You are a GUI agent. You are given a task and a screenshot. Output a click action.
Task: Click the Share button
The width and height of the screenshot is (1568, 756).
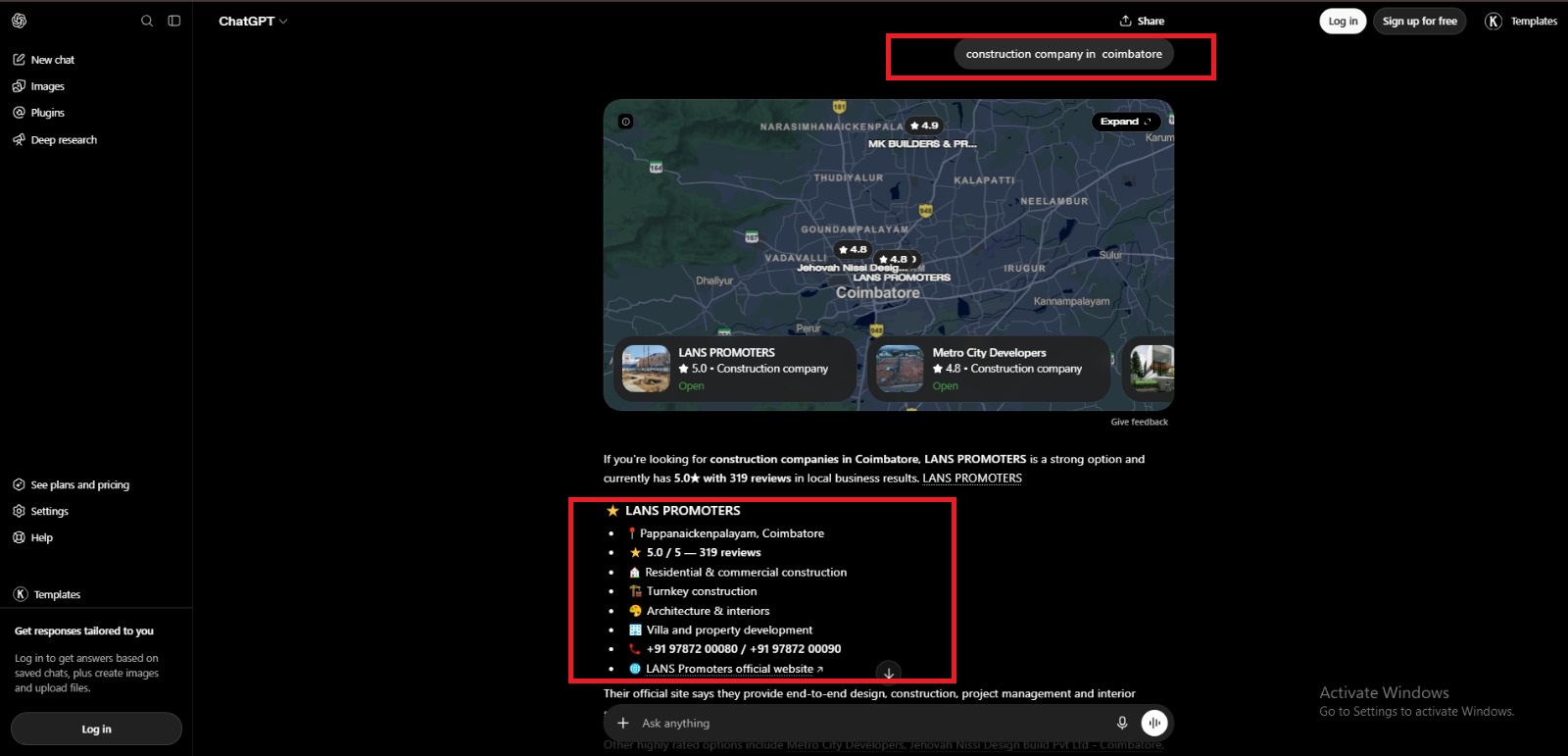1142,21
